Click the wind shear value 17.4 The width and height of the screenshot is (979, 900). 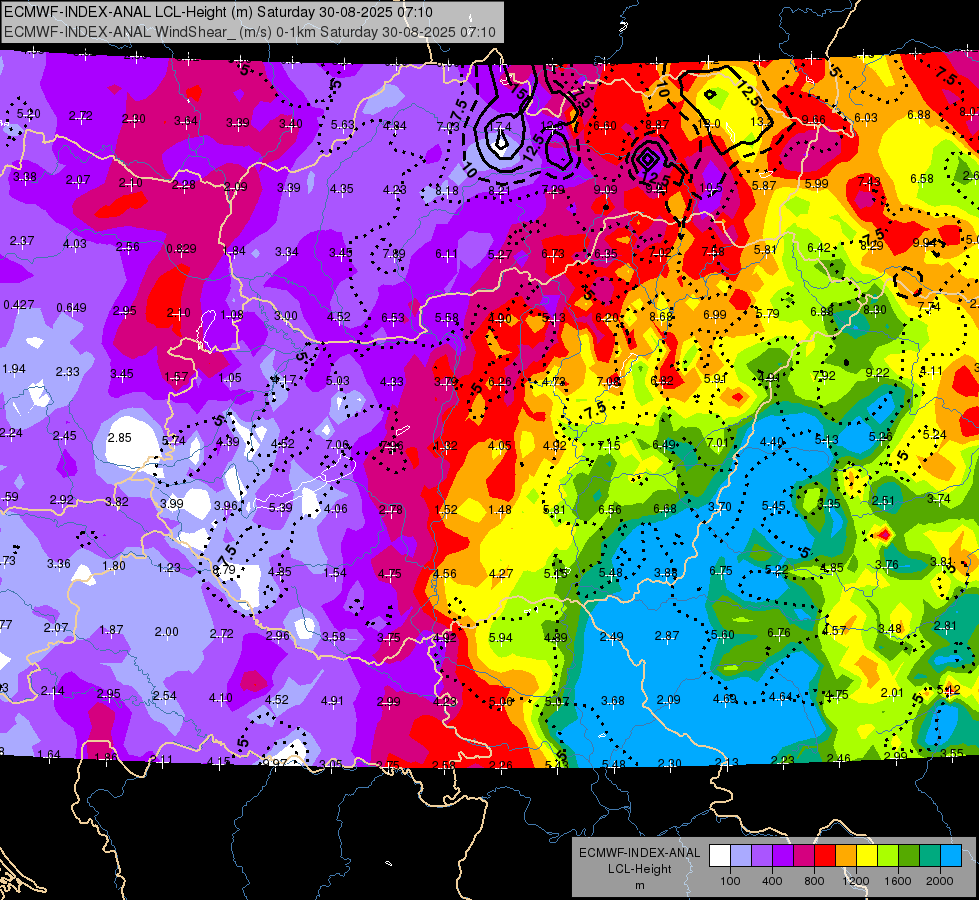pos(499,127)
